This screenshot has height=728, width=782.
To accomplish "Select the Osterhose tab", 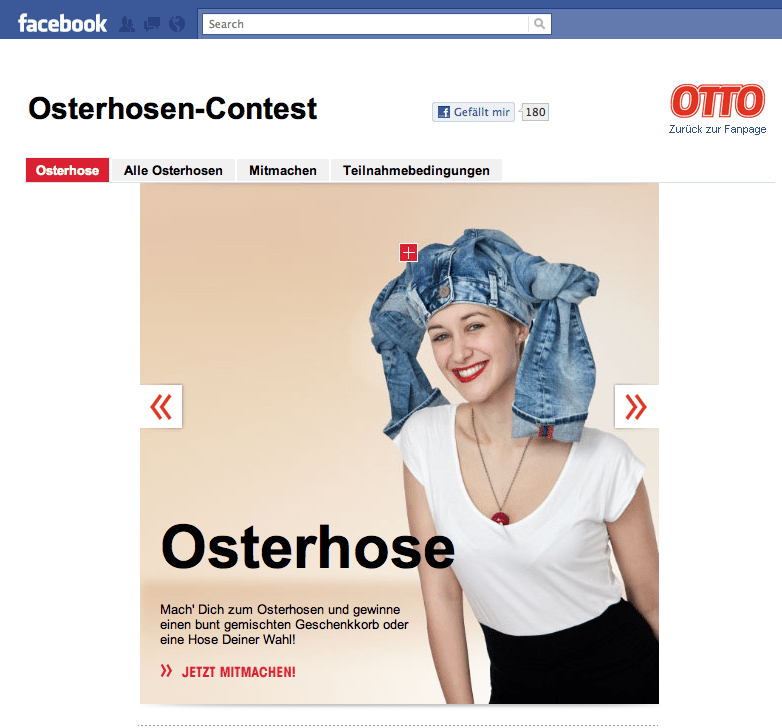I will click(x=67, y=171).
